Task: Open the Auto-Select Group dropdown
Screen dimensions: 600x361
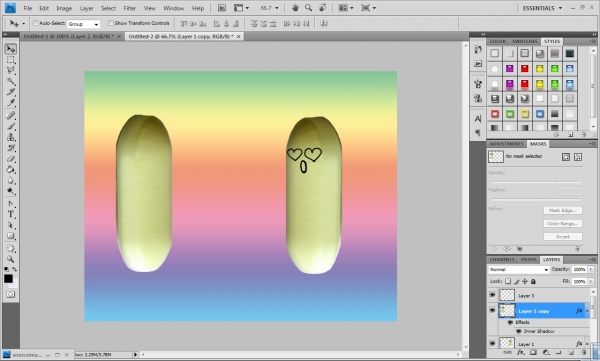Action: 83,24
